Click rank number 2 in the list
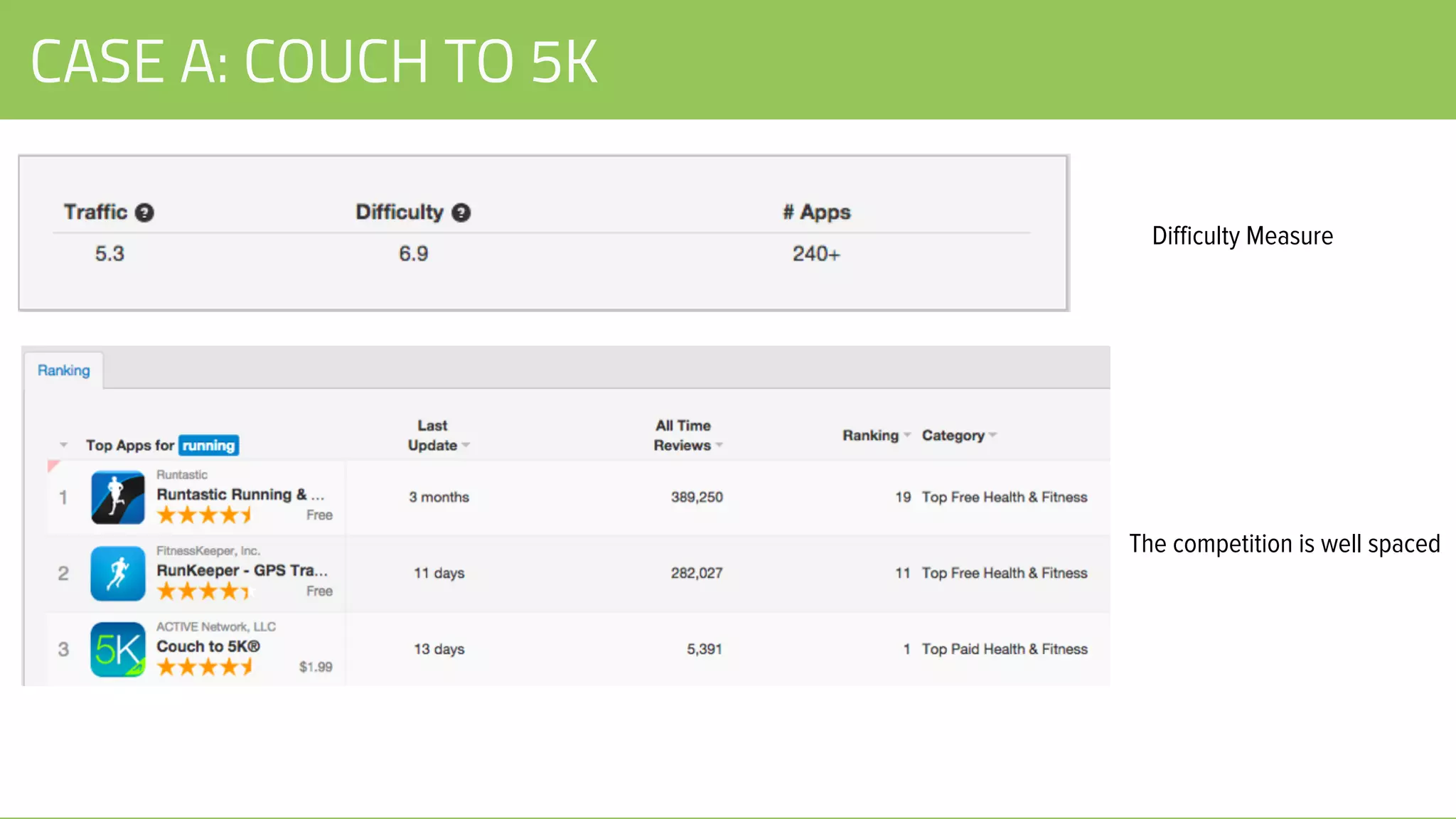 click(63, 573)
